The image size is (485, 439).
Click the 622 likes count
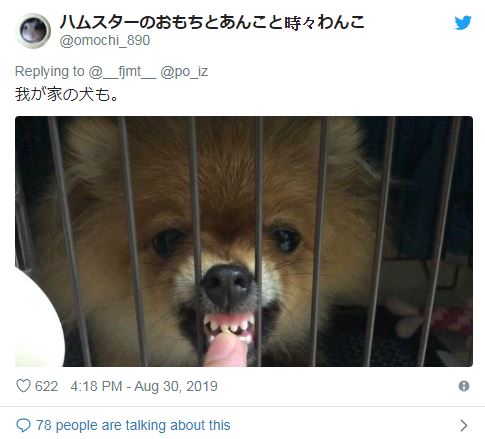coord(46,386)
